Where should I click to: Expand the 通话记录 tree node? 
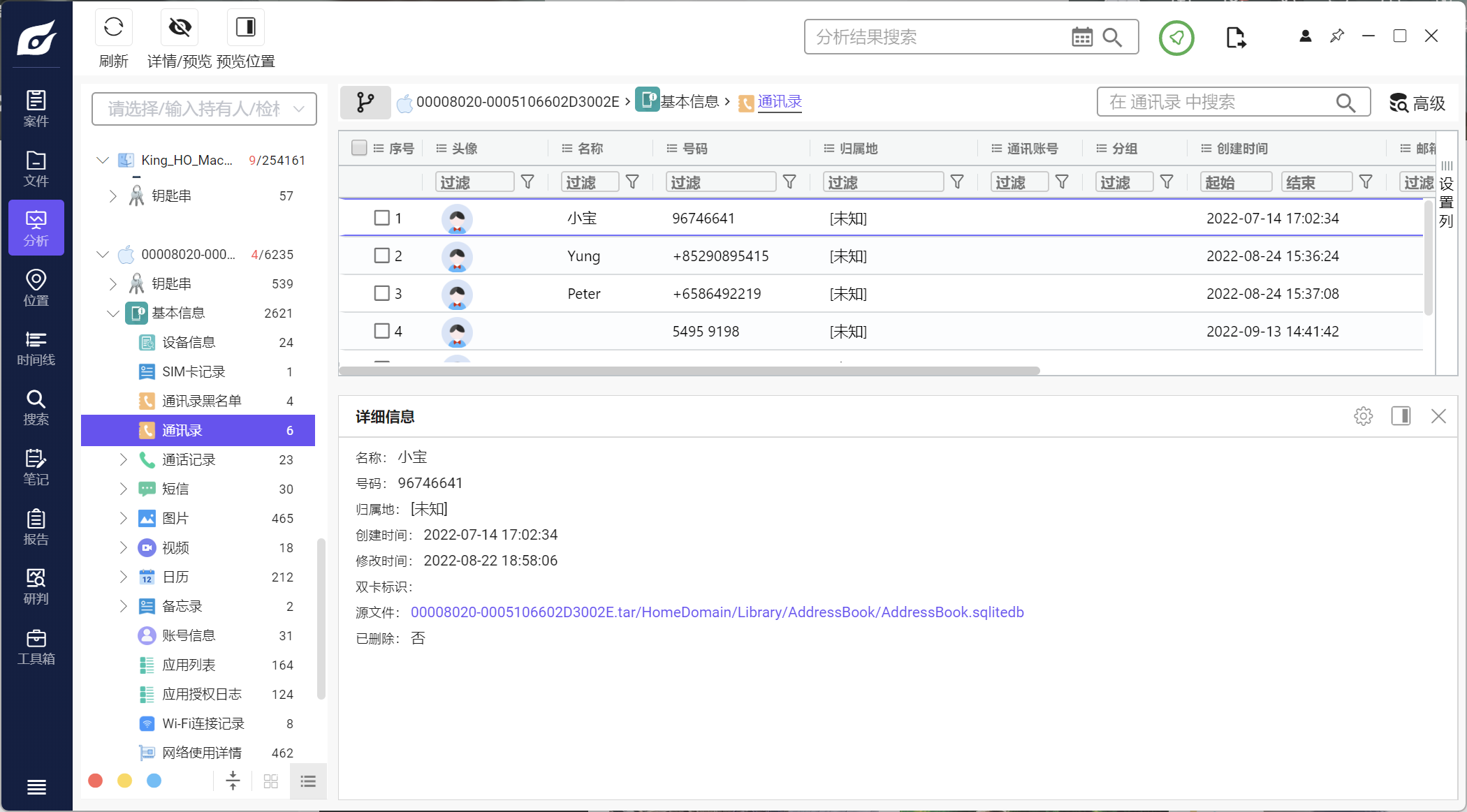click(x=124, y=460)
